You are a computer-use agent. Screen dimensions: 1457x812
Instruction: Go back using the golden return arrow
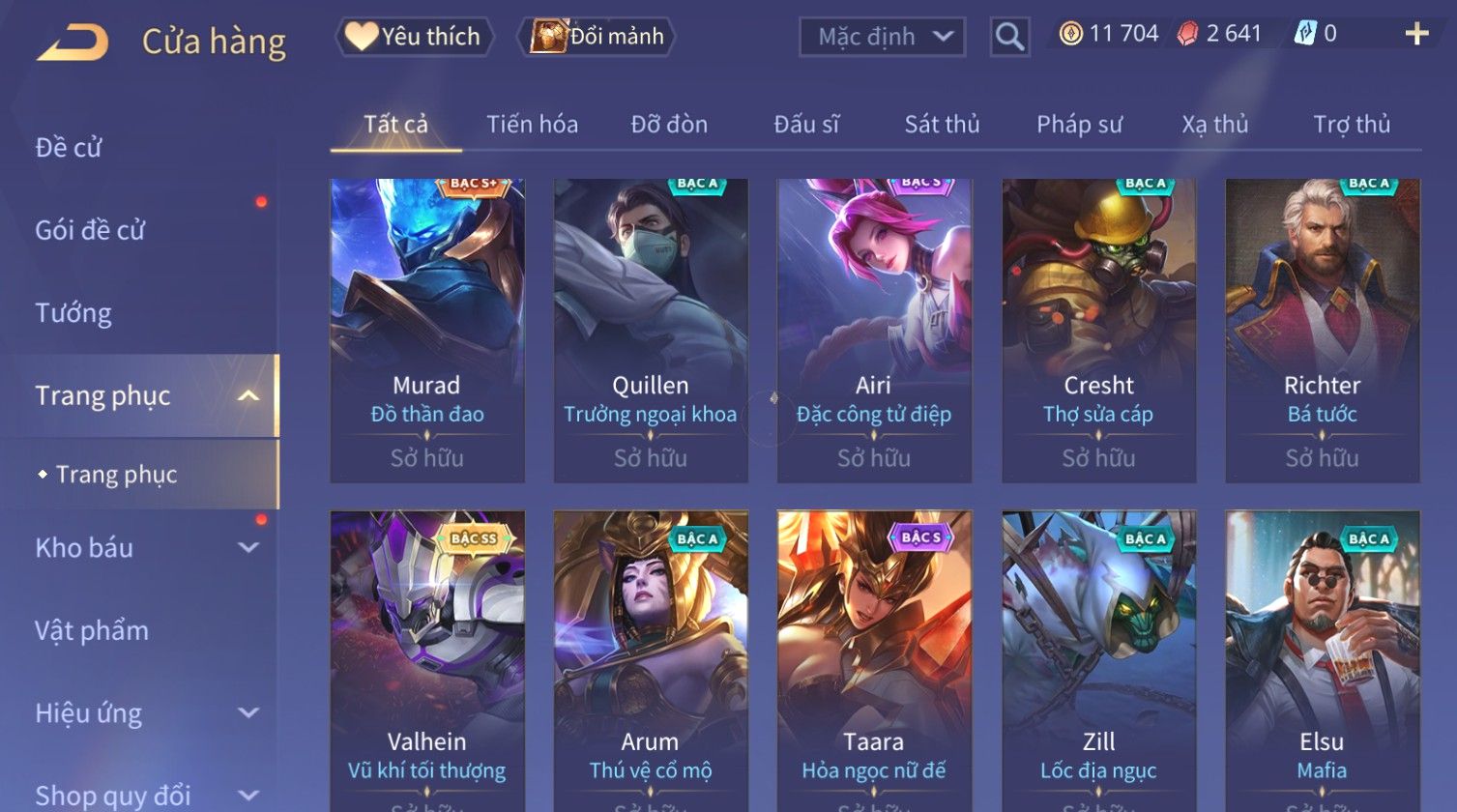click(x=73, y=43)
